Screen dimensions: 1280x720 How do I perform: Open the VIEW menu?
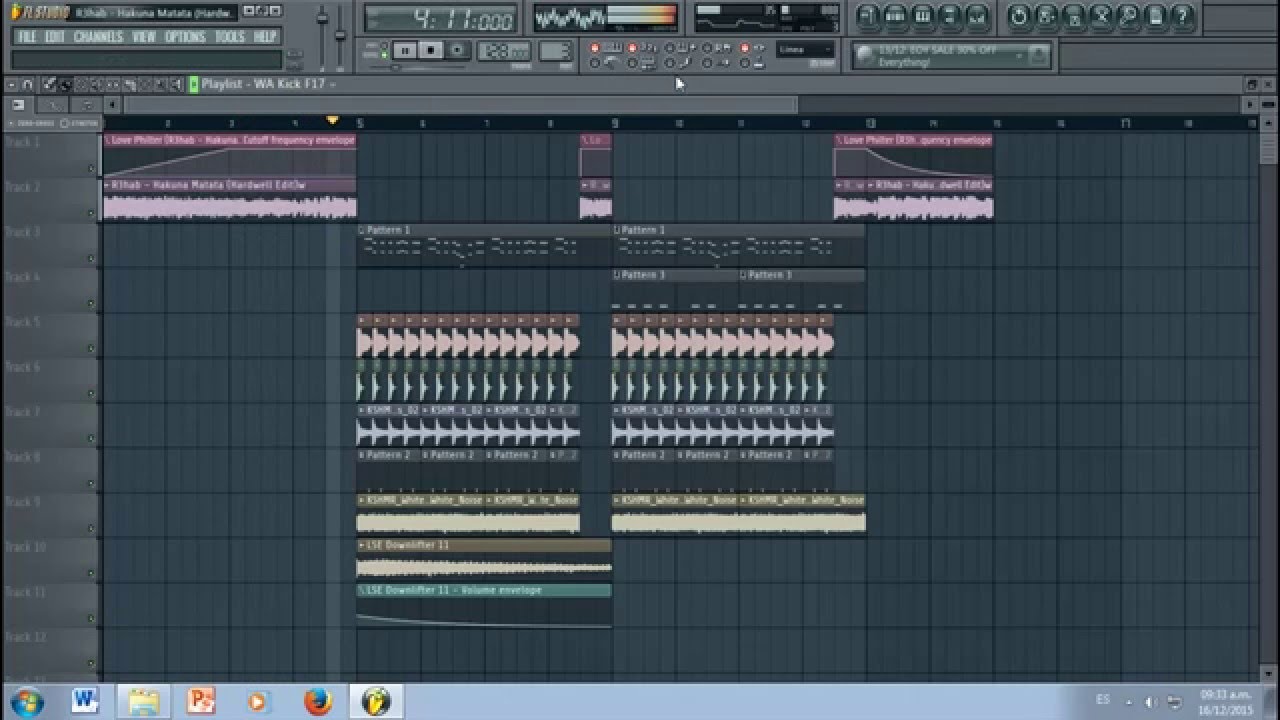pyautogui.click(x=144, y=37)
